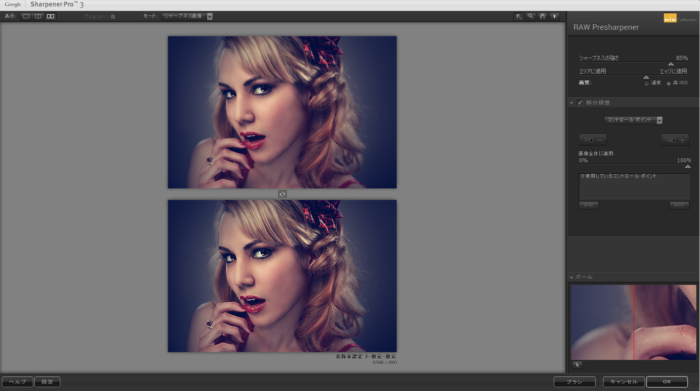Select single image view icon

pos(26,16)
